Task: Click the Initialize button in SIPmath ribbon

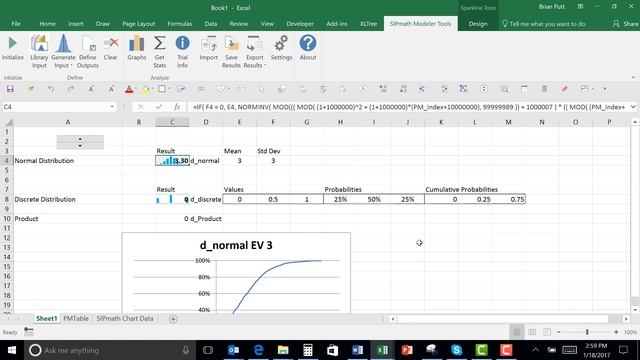Action: (13, 48)
